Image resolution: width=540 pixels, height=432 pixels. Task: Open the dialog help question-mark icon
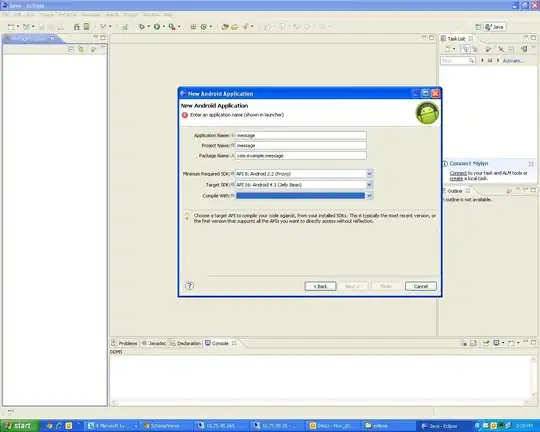pos(189,286)
